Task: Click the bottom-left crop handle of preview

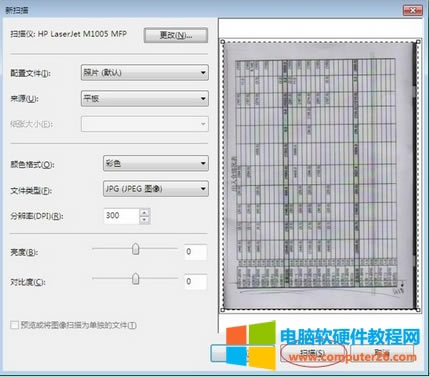Action: coord(223,310)
